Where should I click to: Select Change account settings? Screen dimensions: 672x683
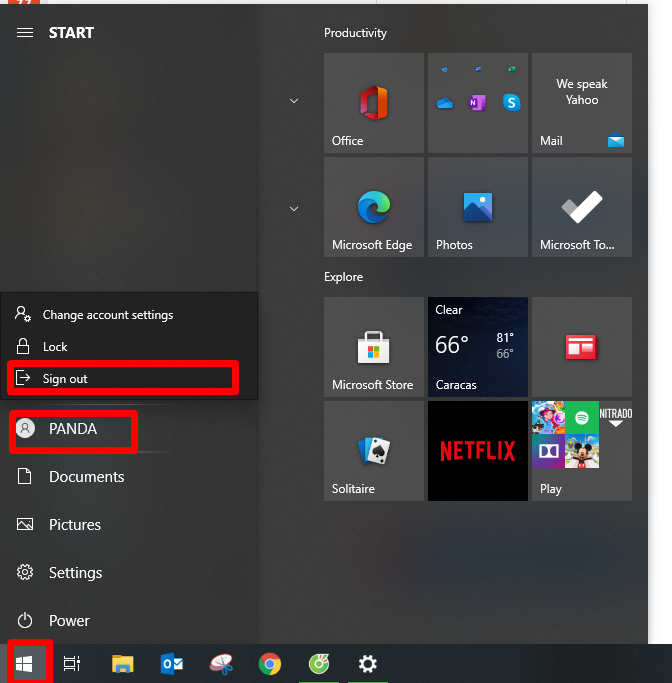point(129,314)
